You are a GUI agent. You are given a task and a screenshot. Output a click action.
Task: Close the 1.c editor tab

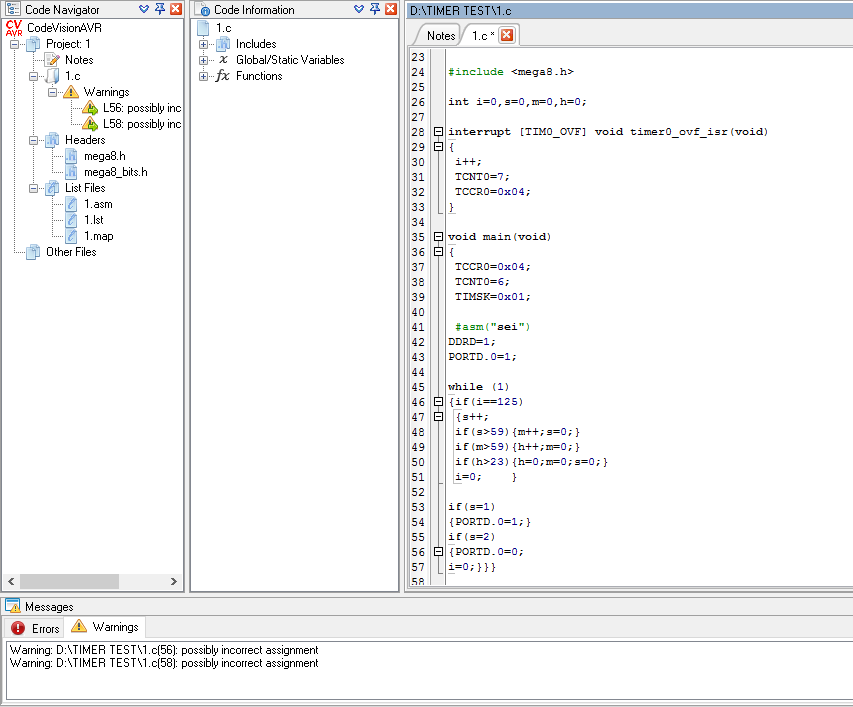coord(506,35)
